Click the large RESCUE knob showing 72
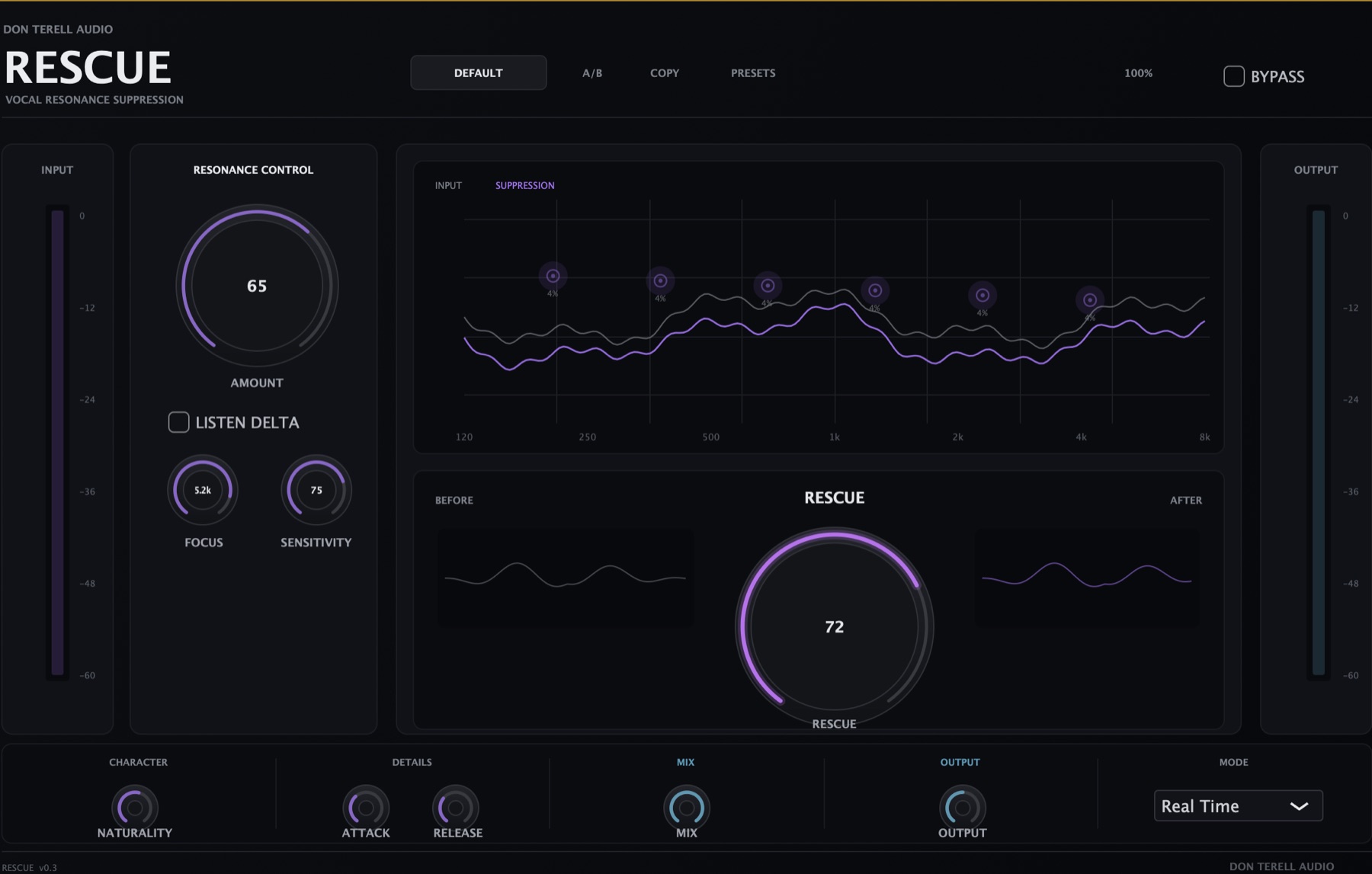1372x874 pixels. click(835, 626)
